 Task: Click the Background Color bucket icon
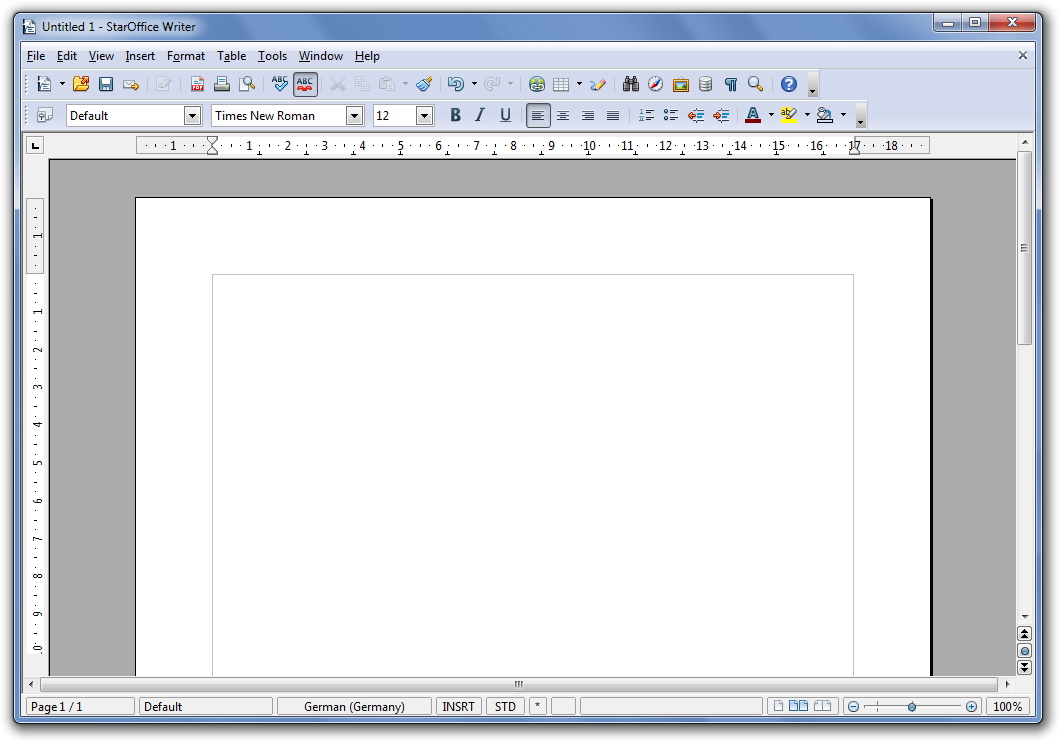coord(825,116)
